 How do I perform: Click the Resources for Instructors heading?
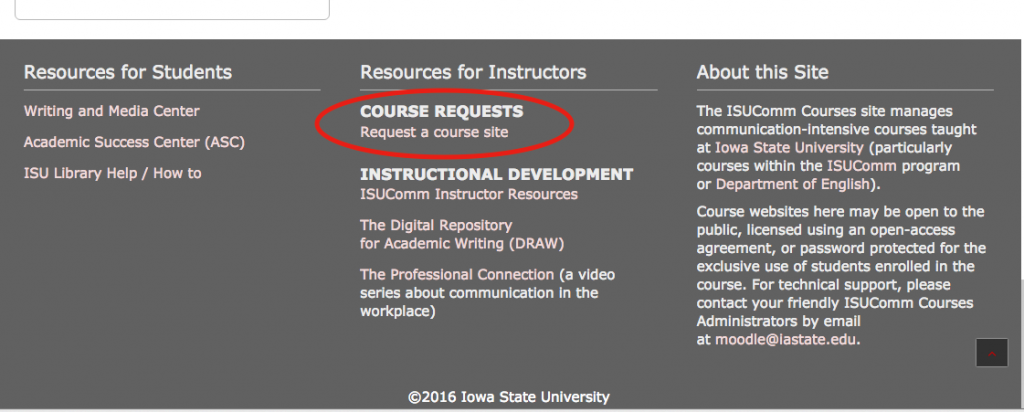tap(473, 72)
